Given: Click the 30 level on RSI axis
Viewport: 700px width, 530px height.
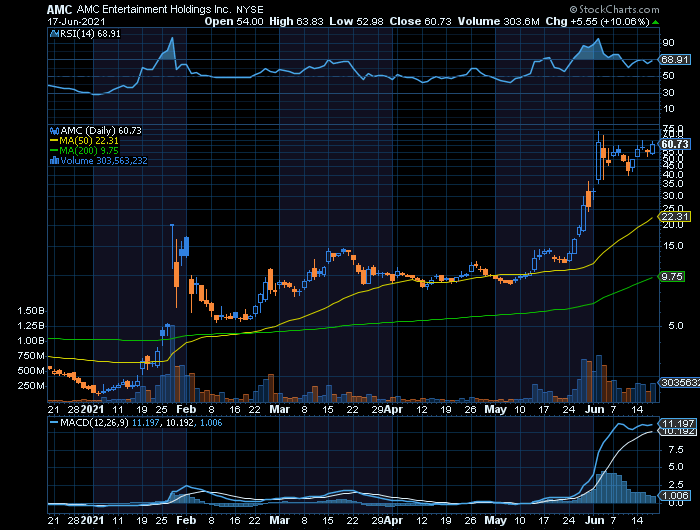Looking at the screenshot, I should click(x=668, y=92).
